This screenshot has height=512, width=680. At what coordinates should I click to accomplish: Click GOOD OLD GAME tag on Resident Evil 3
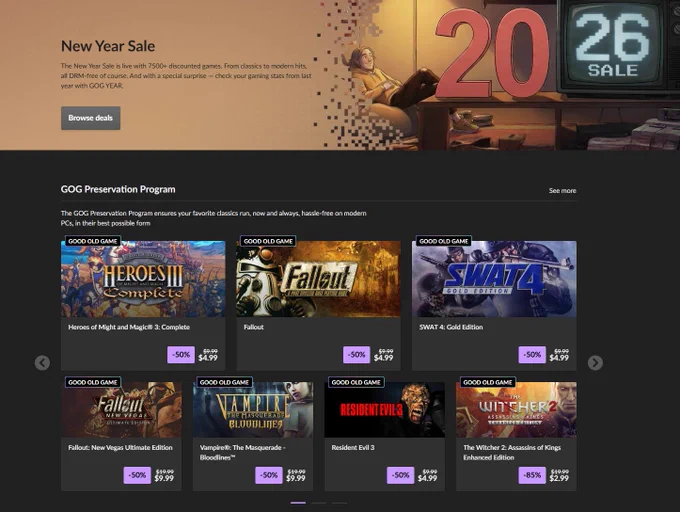[x=356, y=382]
